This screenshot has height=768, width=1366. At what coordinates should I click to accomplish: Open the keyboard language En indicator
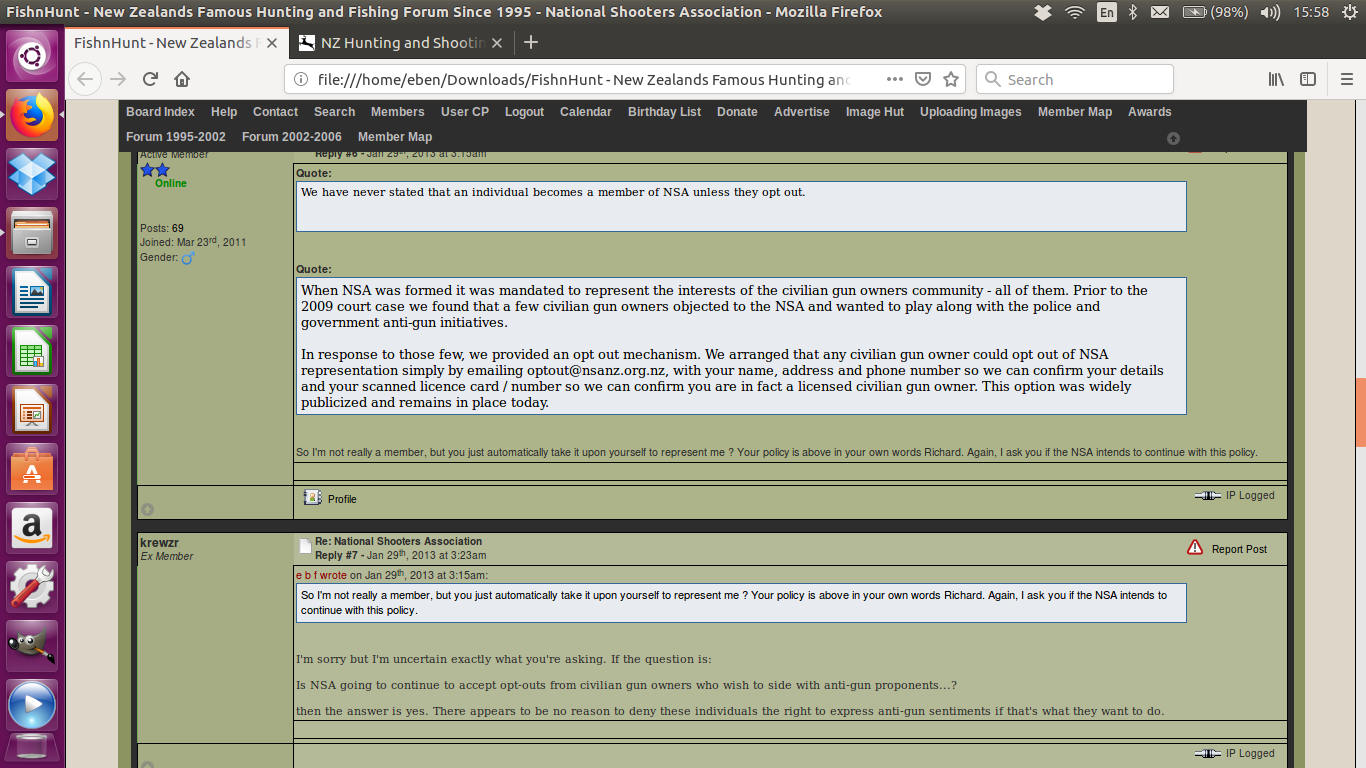(1106, 12)
